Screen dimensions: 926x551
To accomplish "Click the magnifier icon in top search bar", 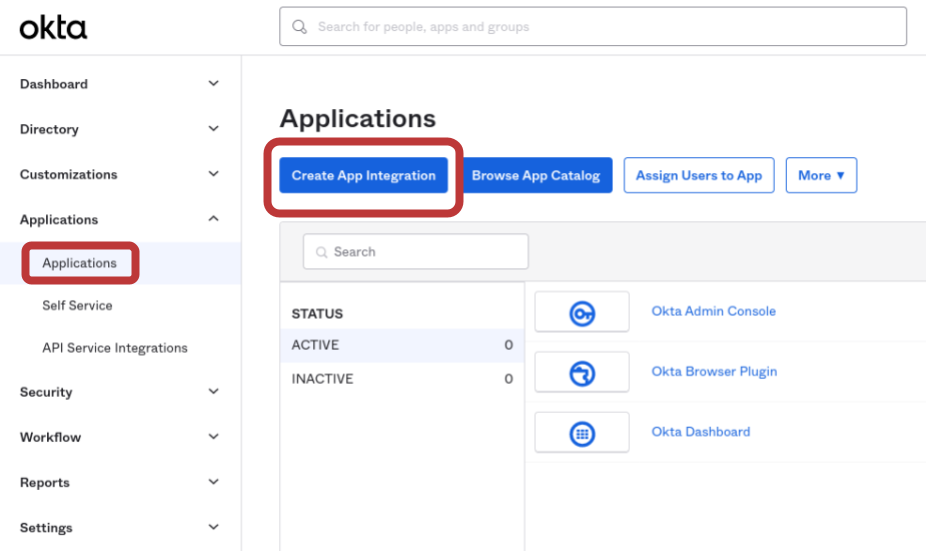I will tap(300, 27).
